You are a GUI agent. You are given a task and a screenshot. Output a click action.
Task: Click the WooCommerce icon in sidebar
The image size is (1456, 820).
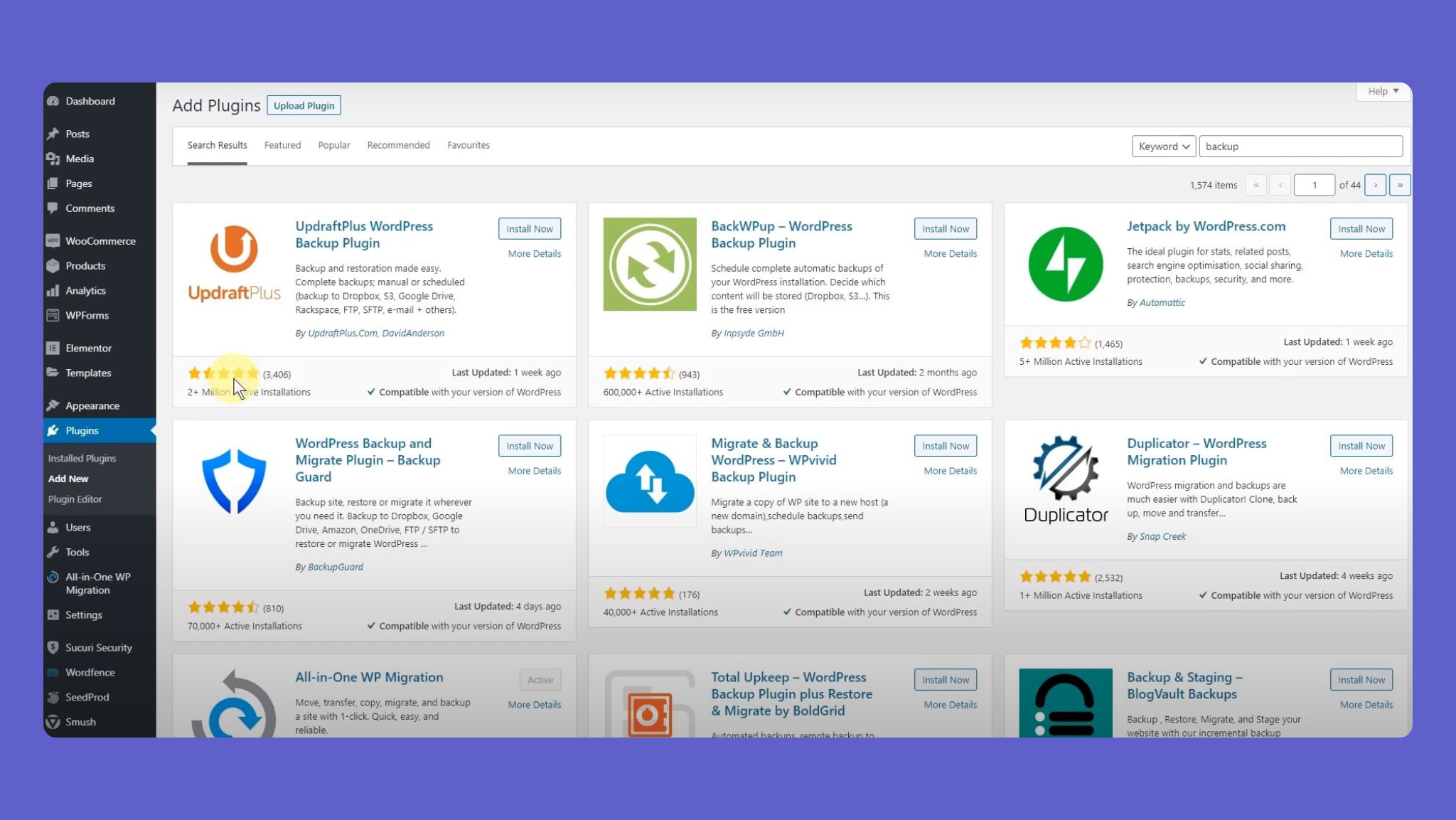pyautogui.click(x=53, y=241)
